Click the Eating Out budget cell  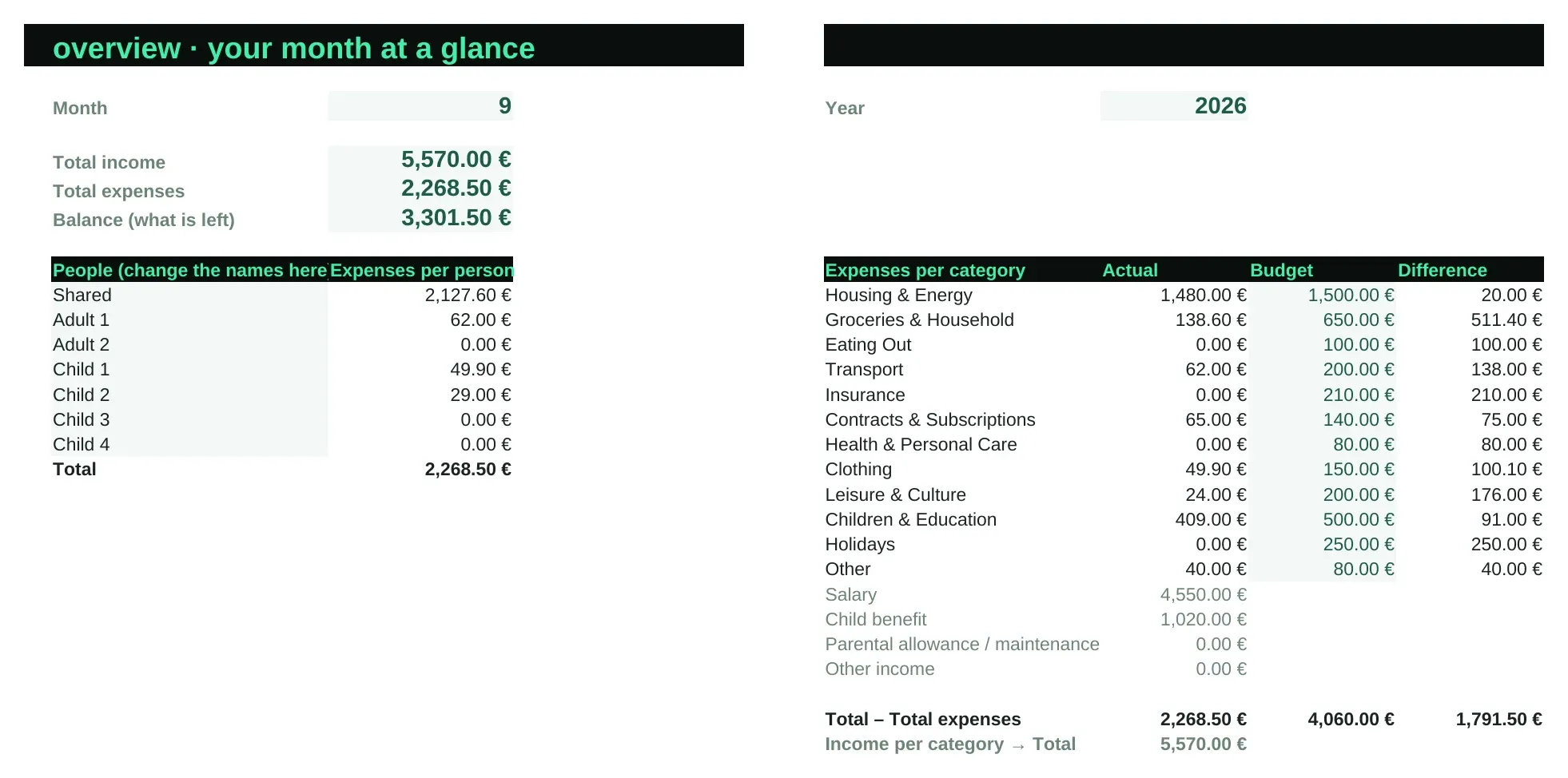[x=1322, y=344]
